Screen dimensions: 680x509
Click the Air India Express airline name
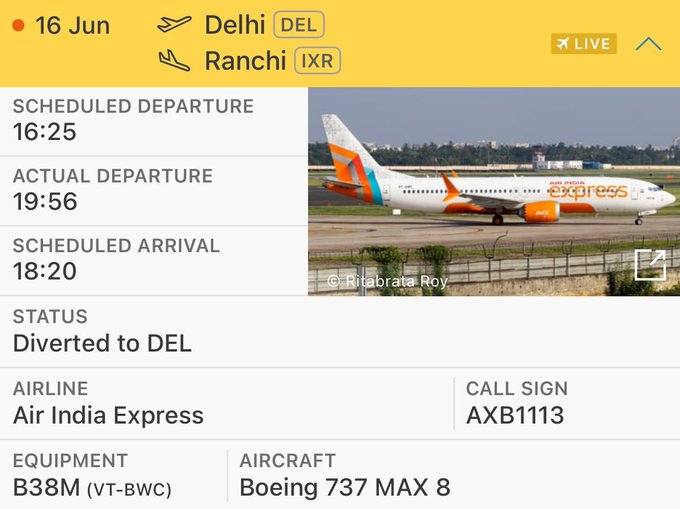click(x=108, y=415)
